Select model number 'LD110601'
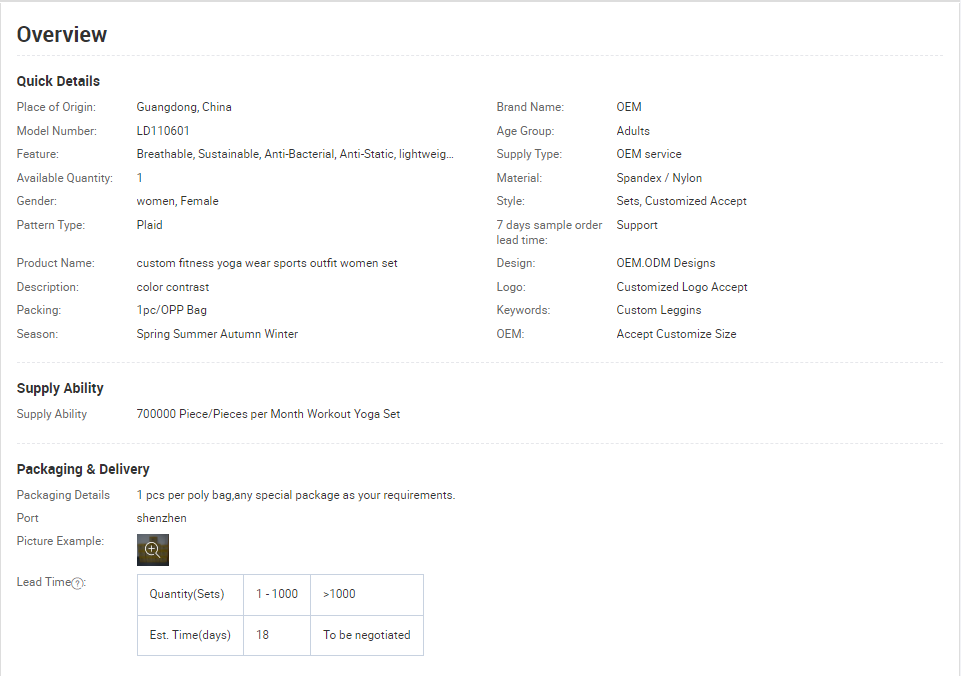The width and height of the screenshot is (961, 676). (x=163, y=131)
